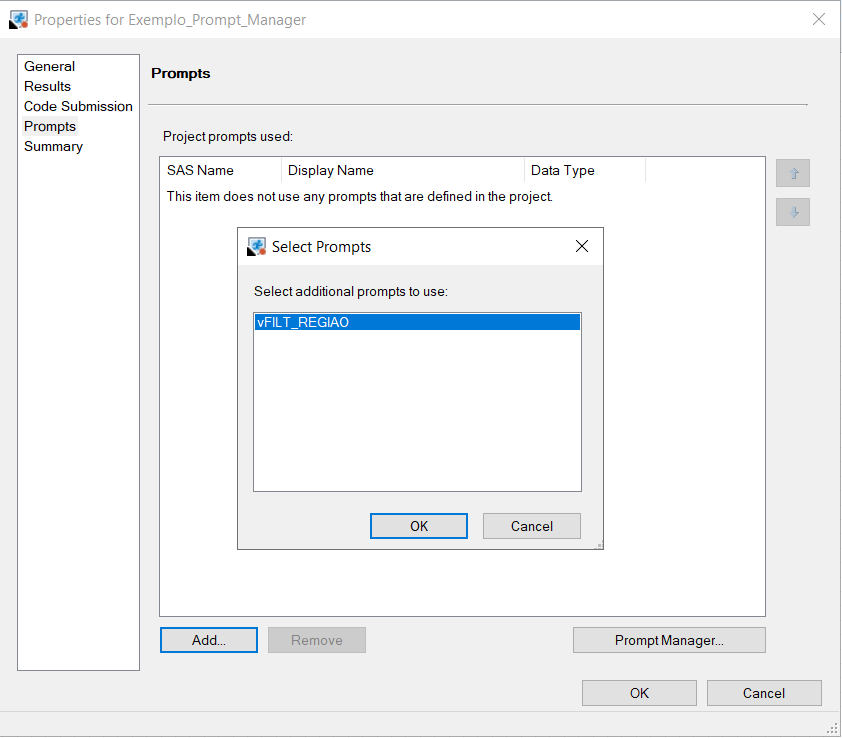
Task: Select the General properties page
Action: [x=49, y=66]
